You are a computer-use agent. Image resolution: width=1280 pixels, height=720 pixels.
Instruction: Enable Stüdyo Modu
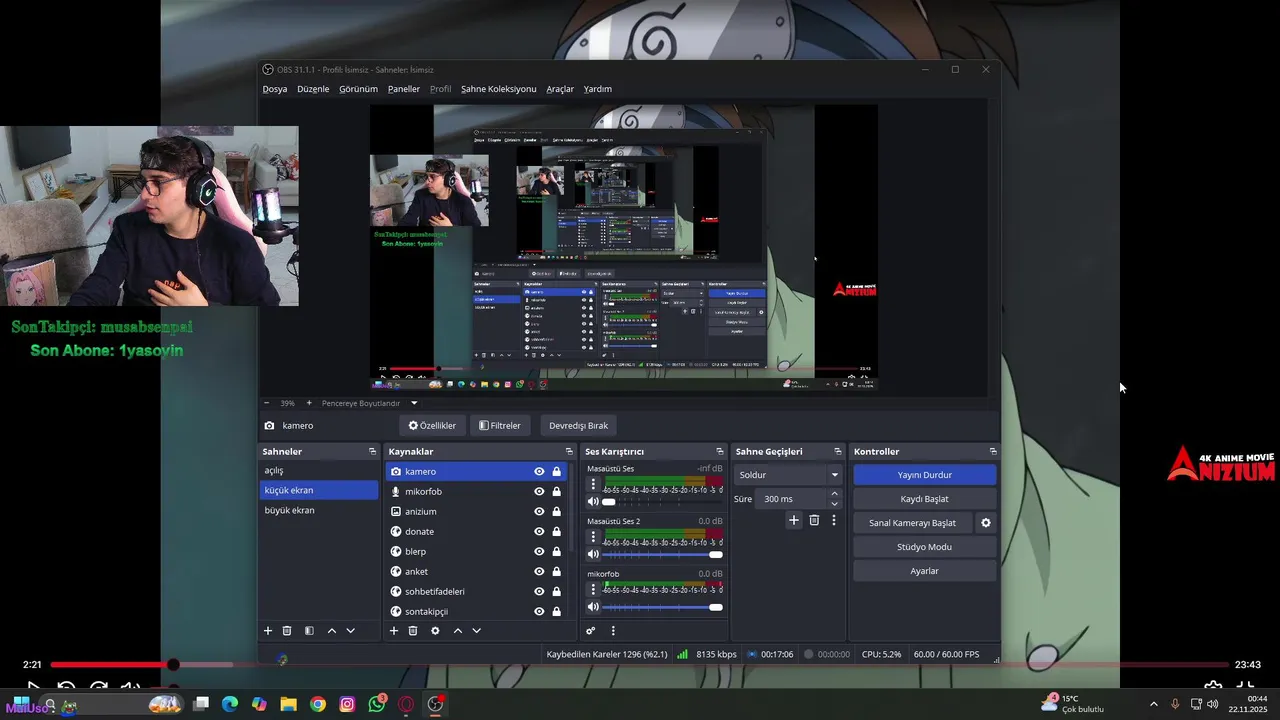[x=924, y=547]
